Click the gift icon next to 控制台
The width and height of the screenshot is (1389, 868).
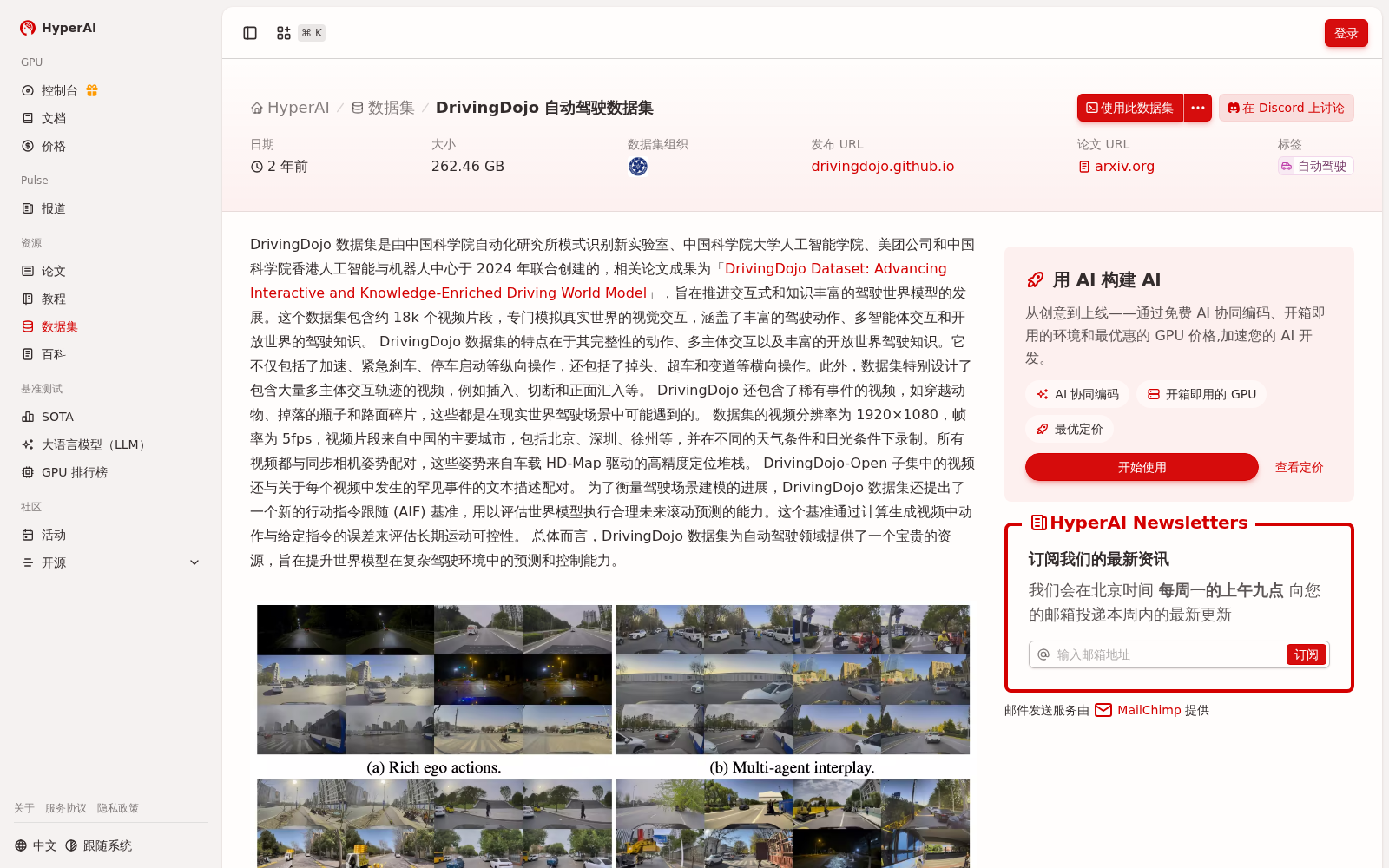(92, 90)
